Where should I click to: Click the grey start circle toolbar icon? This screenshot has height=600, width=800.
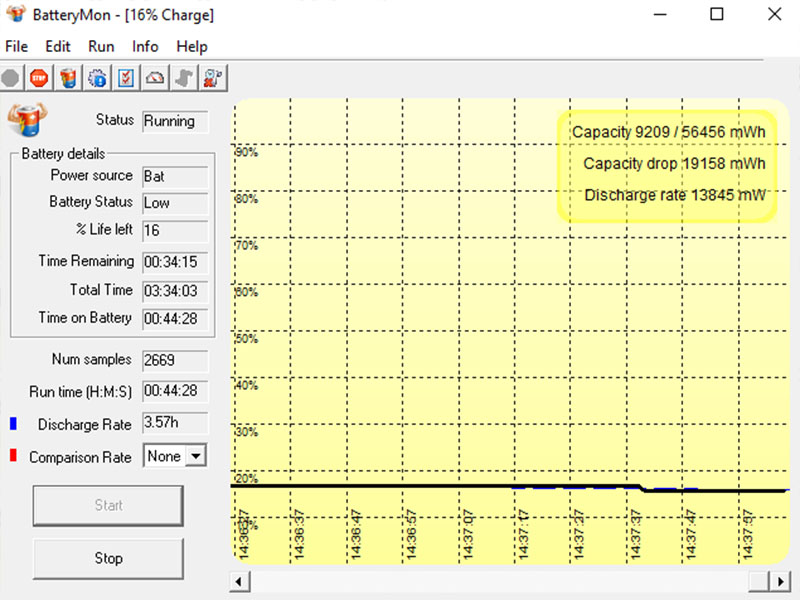(x=11, y=79)
